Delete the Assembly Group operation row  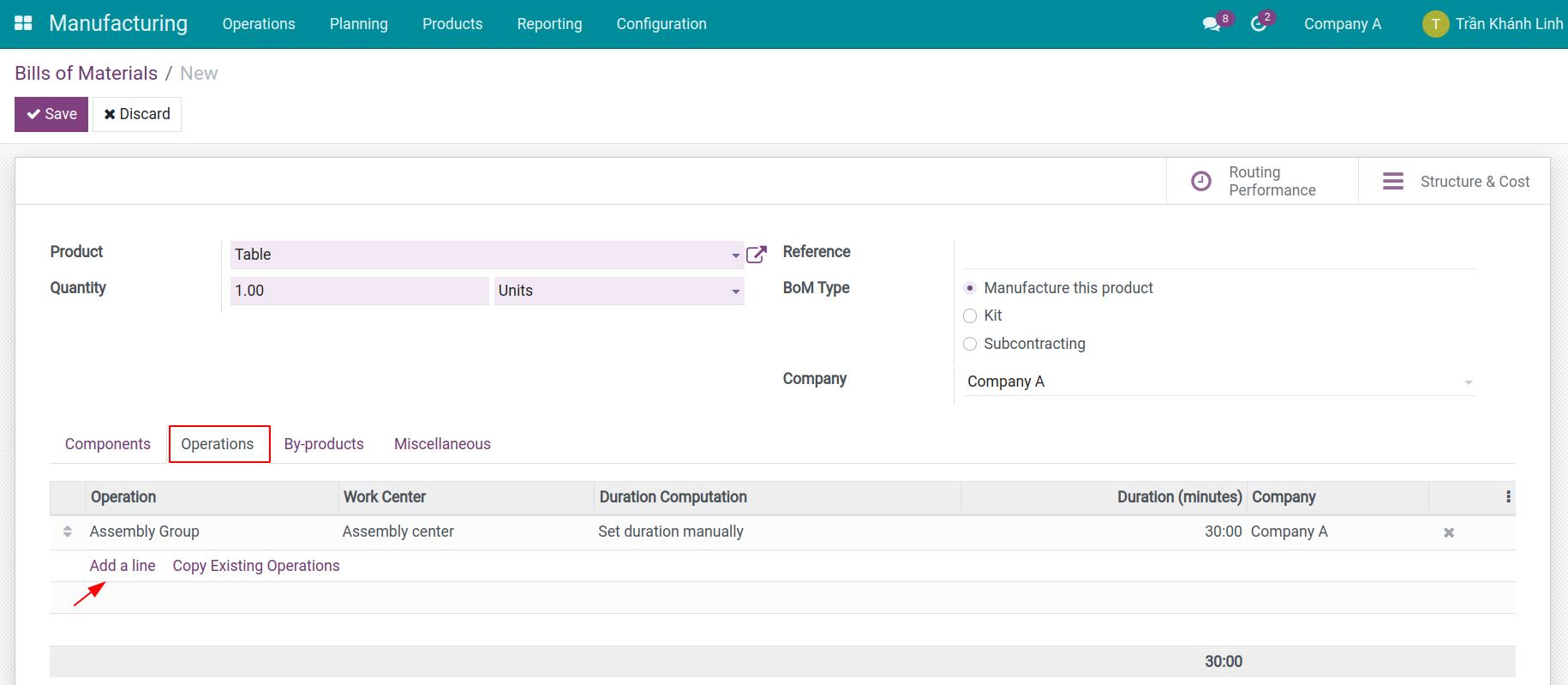coord(1449,532)
